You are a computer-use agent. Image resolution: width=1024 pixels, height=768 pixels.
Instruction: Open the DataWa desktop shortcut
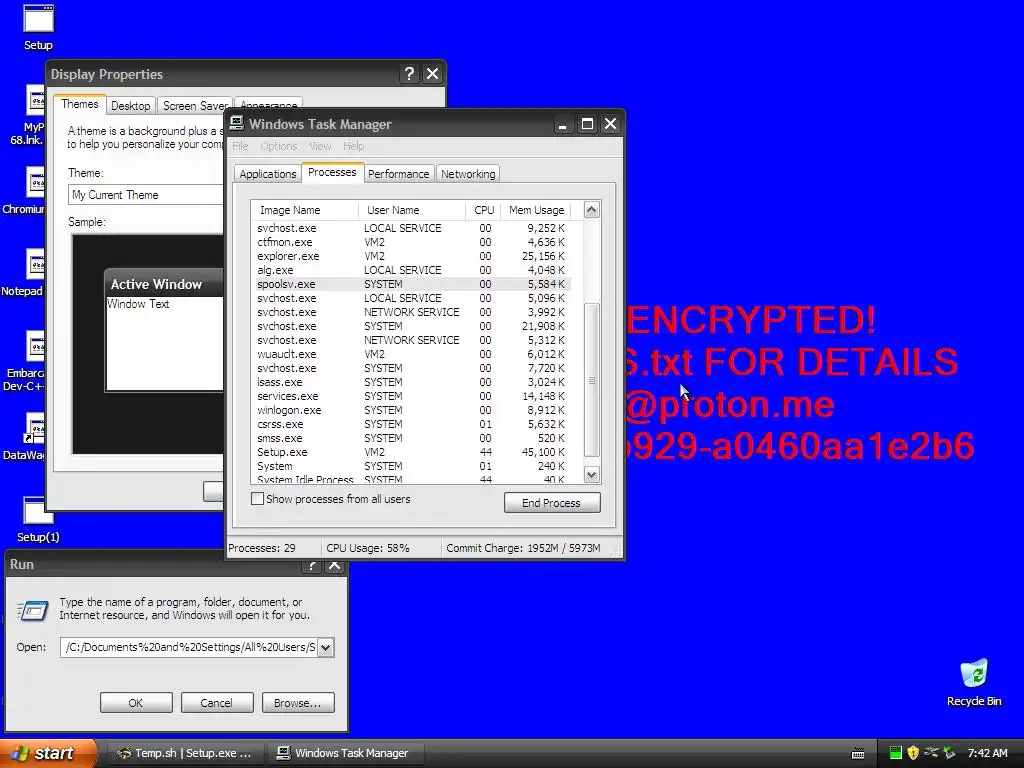[x=26, y=437]
